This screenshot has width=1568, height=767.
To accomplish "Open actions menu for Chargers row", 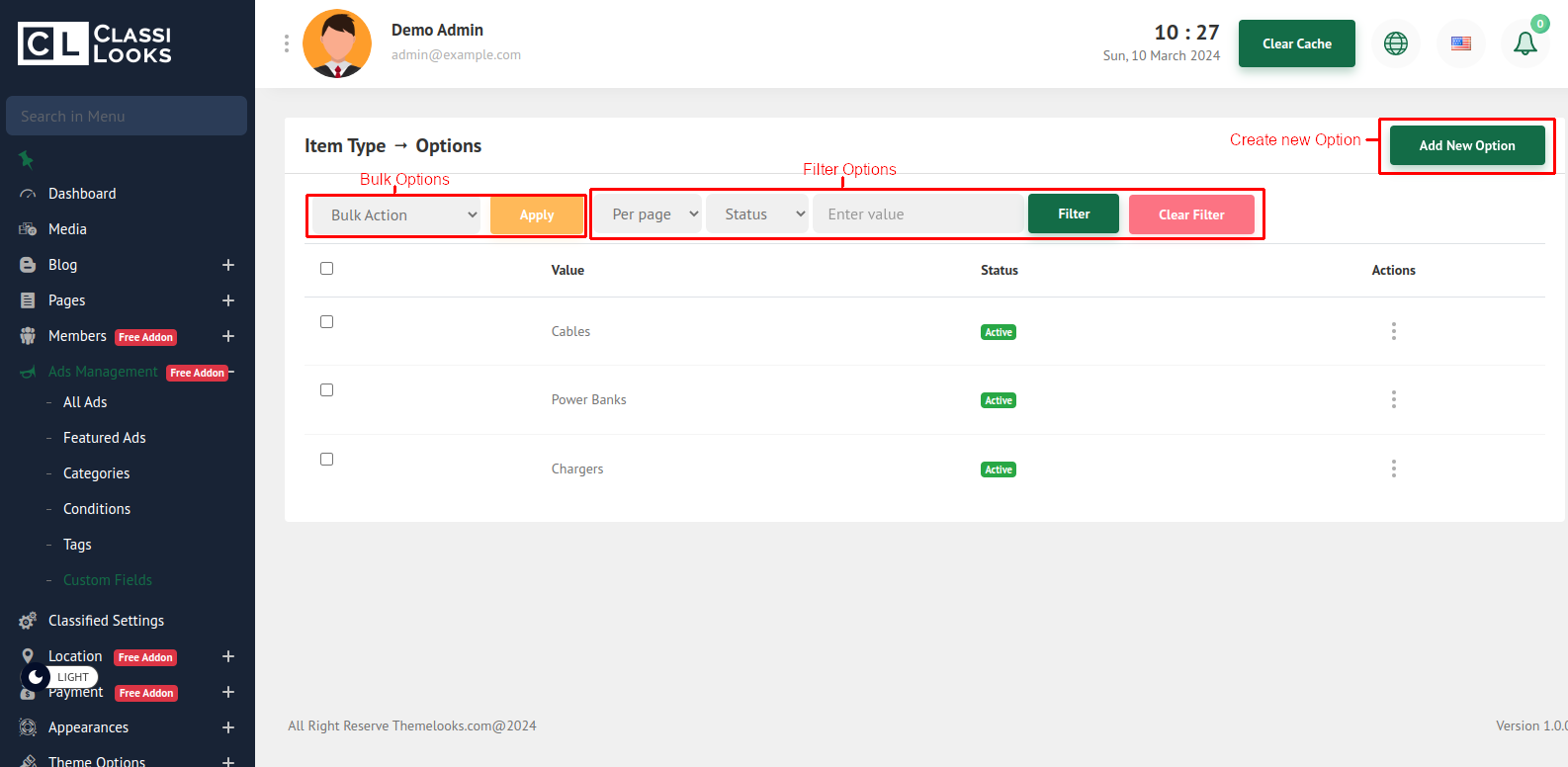I will click(1393, 469).
